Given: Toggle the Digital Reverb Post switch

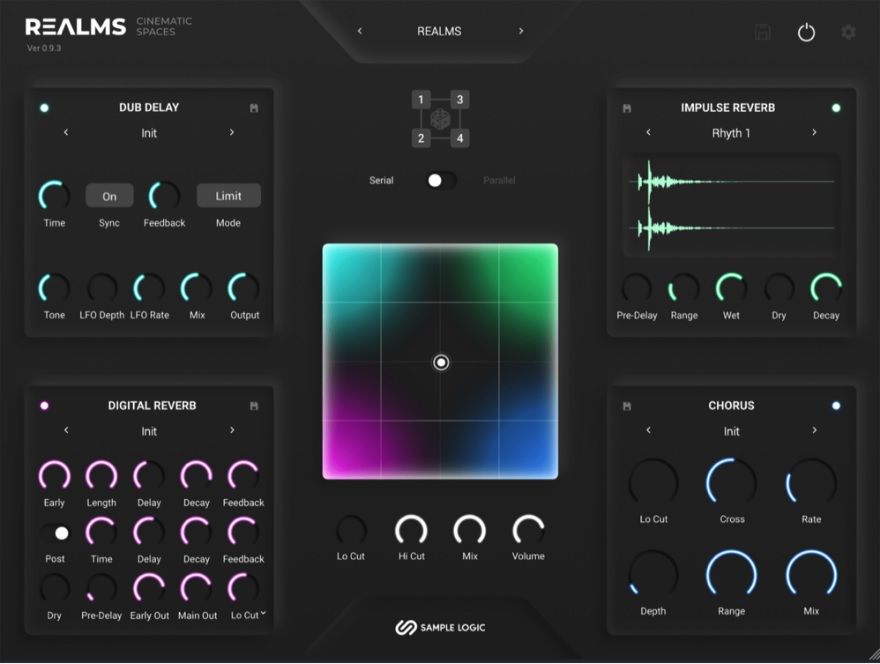Looking at the screenshot, I should (x=55, y=533).
